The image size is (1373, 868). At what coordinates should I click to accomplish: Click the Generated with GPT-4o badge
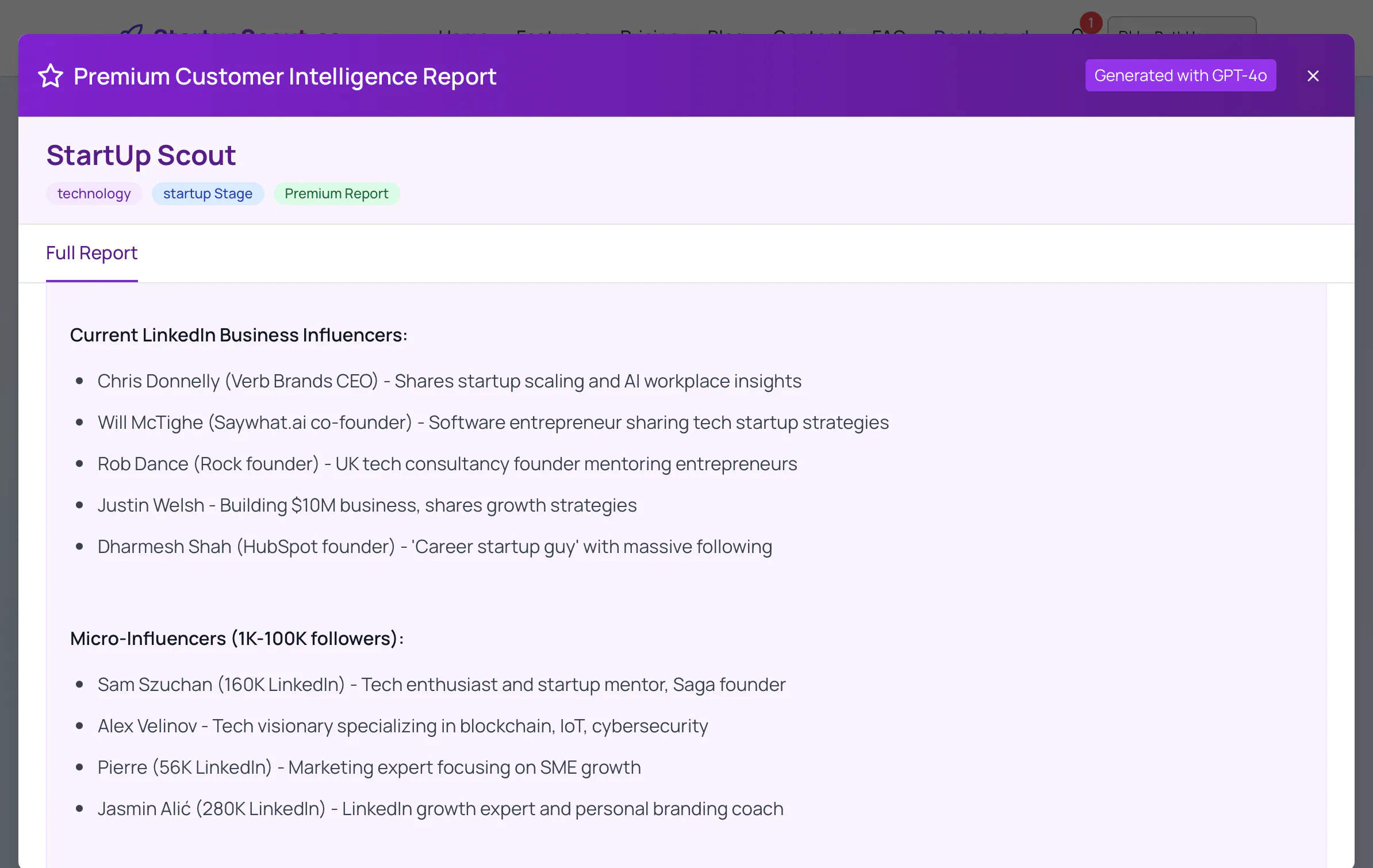[1180, 75]
